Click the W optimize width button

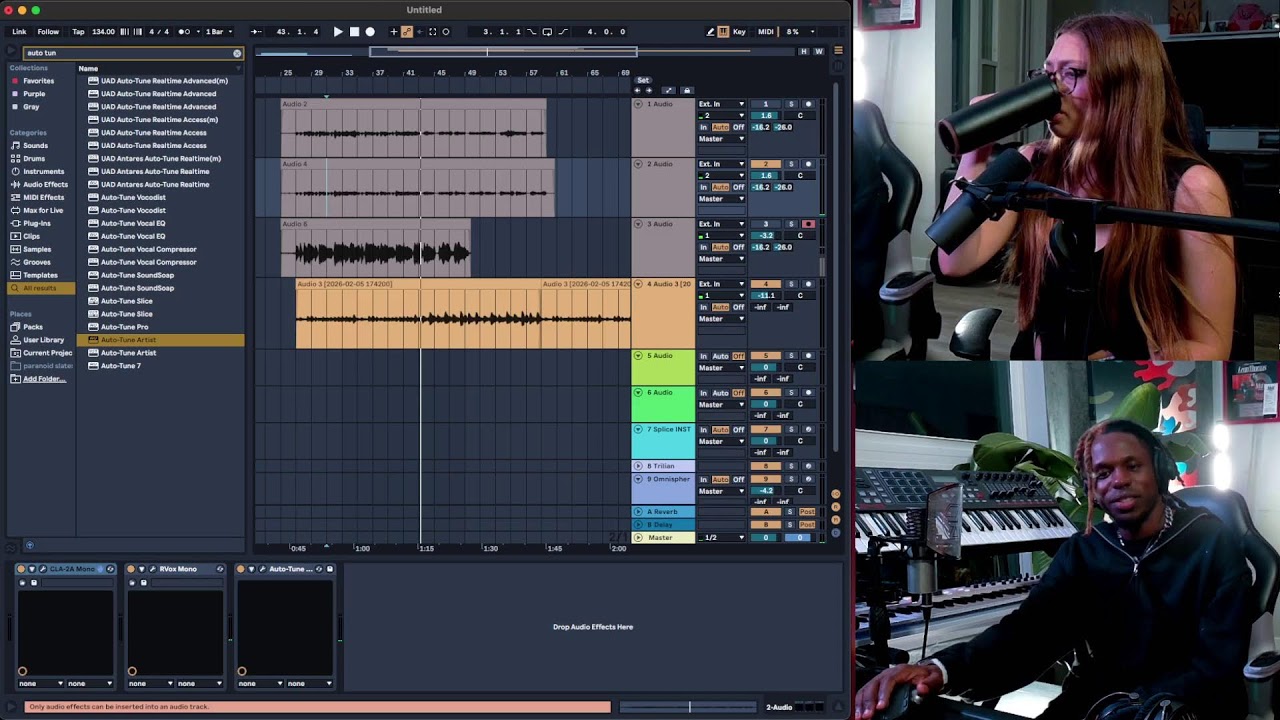tap(819, 51)
